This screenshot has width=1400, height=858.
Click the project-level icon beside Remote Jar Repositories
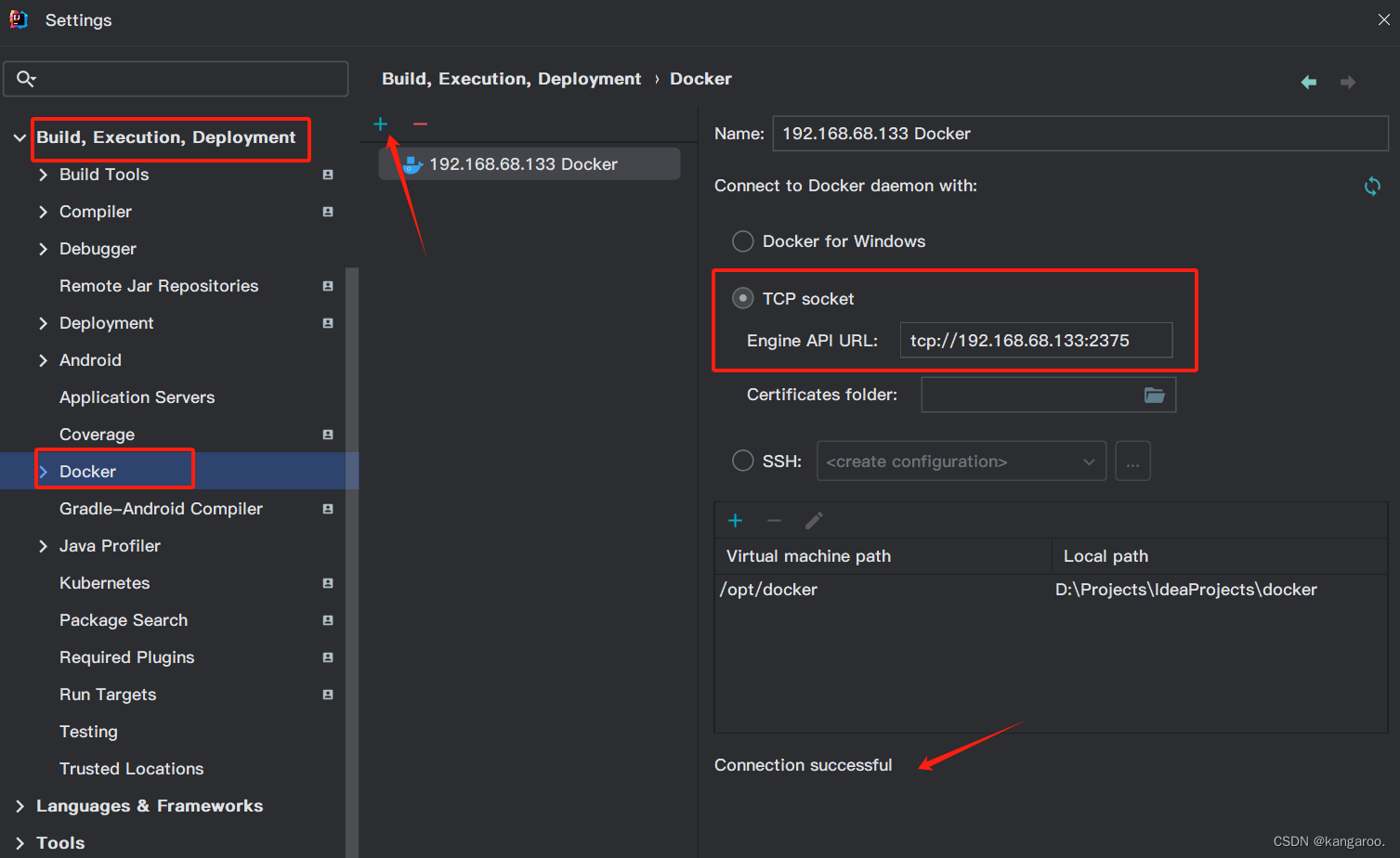[x=328, y=286]
